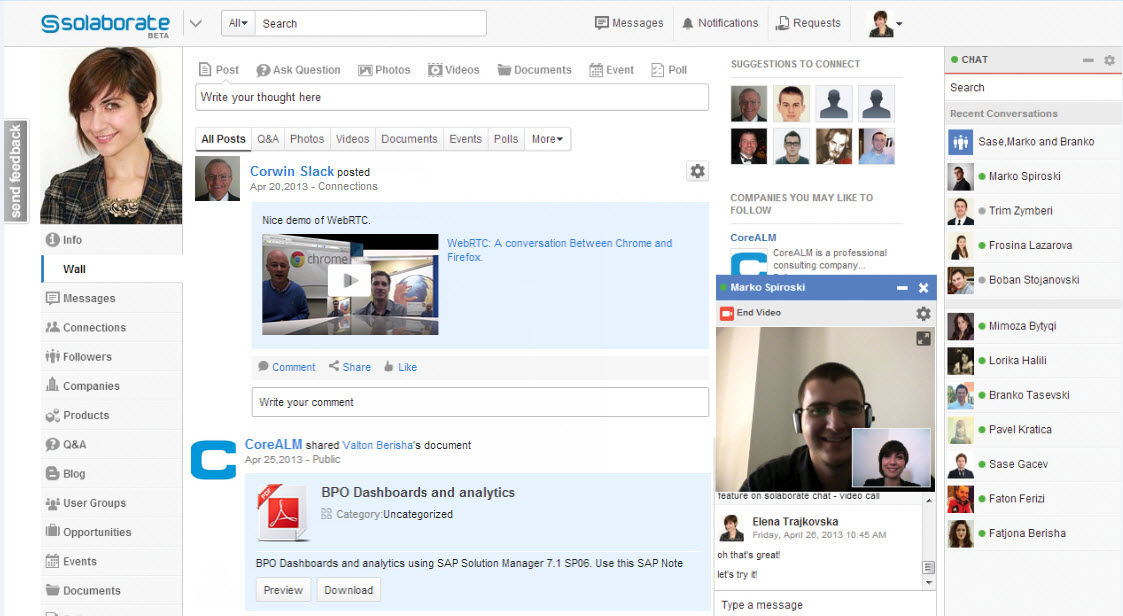Screen dimensions: 1123x616
Task: Expand video call to fullscreen
Action: (x=923, y=339)
